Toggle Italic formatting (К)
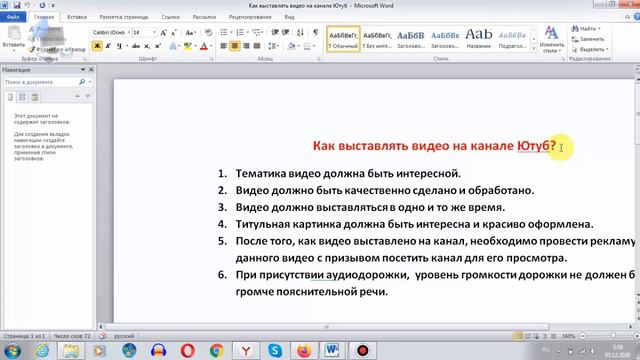 (x=108, y=46)
